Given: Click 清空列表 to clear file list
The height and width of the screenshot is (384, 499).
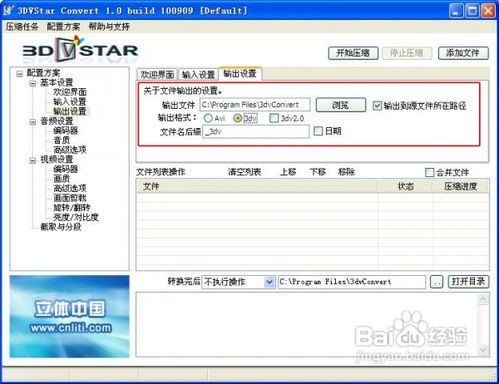Looking at the screenshot, I should pos(245,172).
